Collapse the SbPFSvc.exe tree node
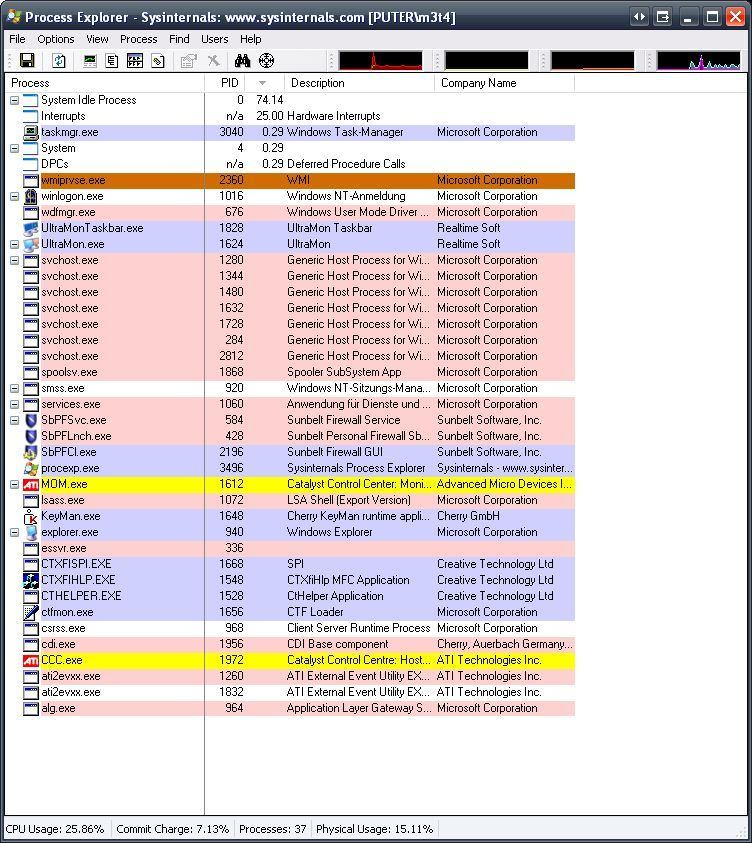This screenshot has height=843, width=752. tap(15, 420)
